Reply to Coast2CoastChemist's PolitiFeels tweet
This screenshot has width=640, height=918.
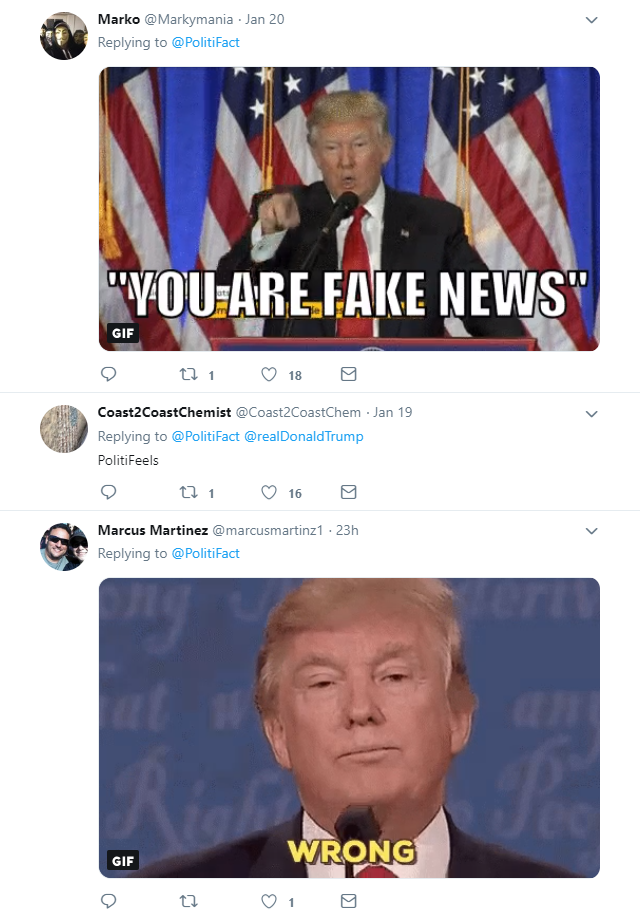(109, 492)
